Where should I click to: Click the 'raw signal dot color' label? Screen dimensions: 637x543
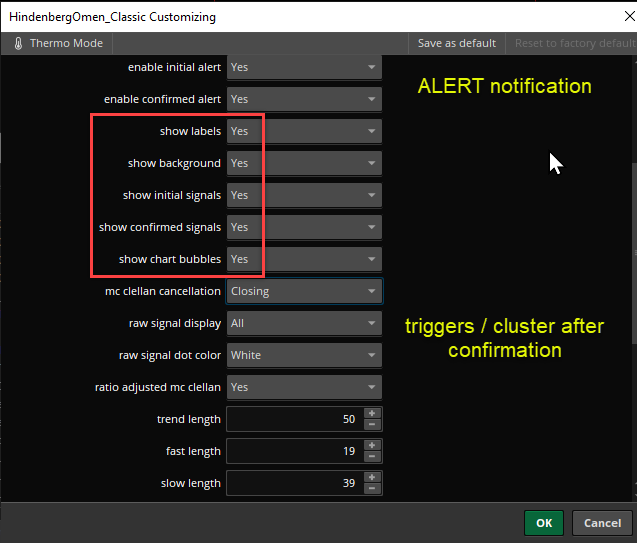pyautogui.click(x=170, y=355)
